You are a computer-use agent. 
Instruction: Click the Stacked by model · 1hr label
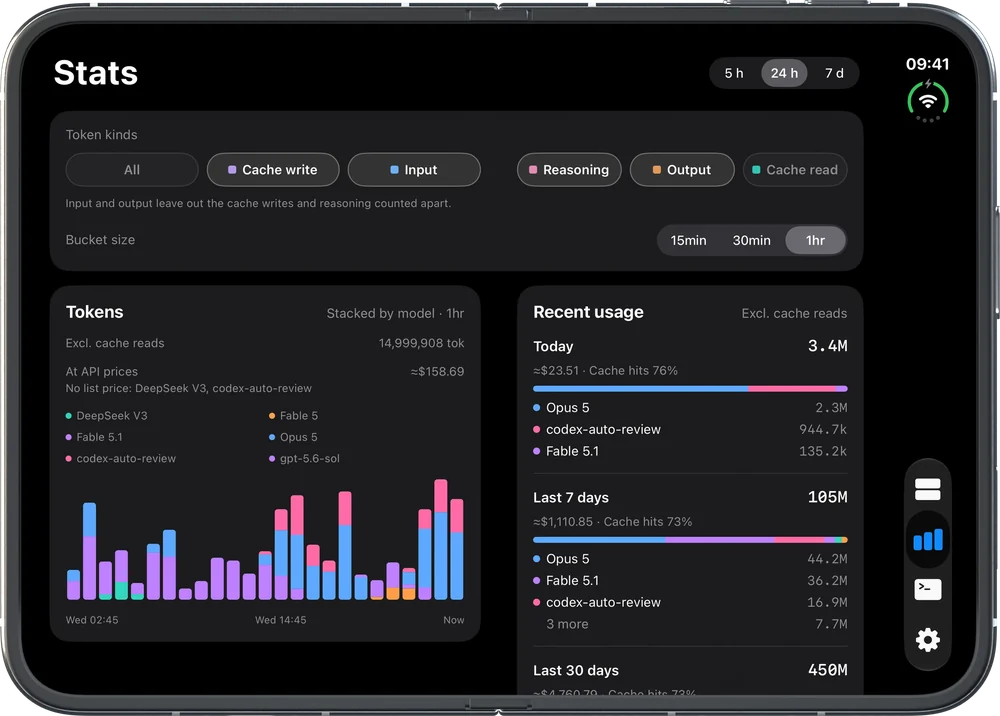point(395,313)
